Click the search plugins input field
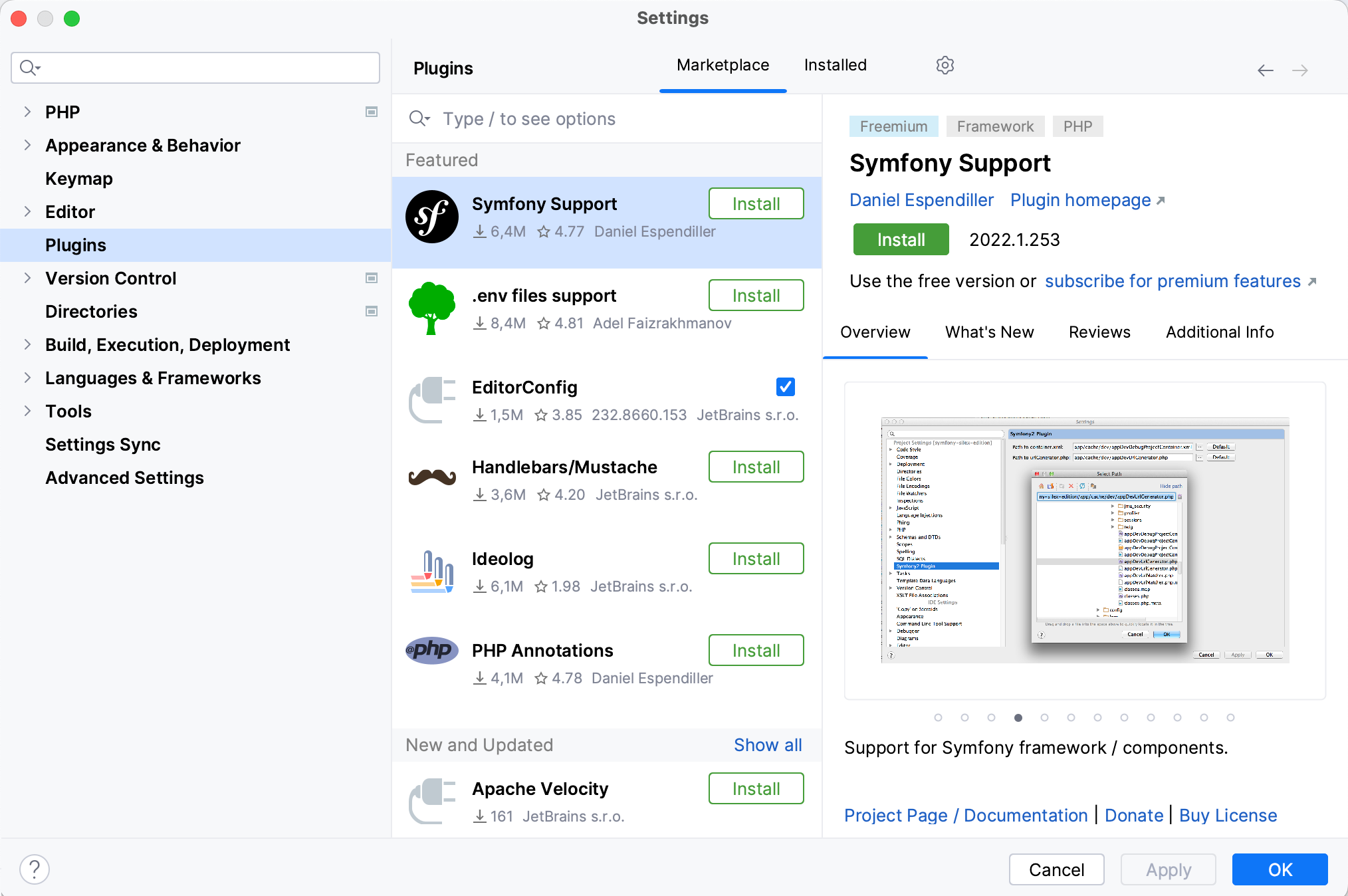1348x896 pixels. [x=612, y=118]
